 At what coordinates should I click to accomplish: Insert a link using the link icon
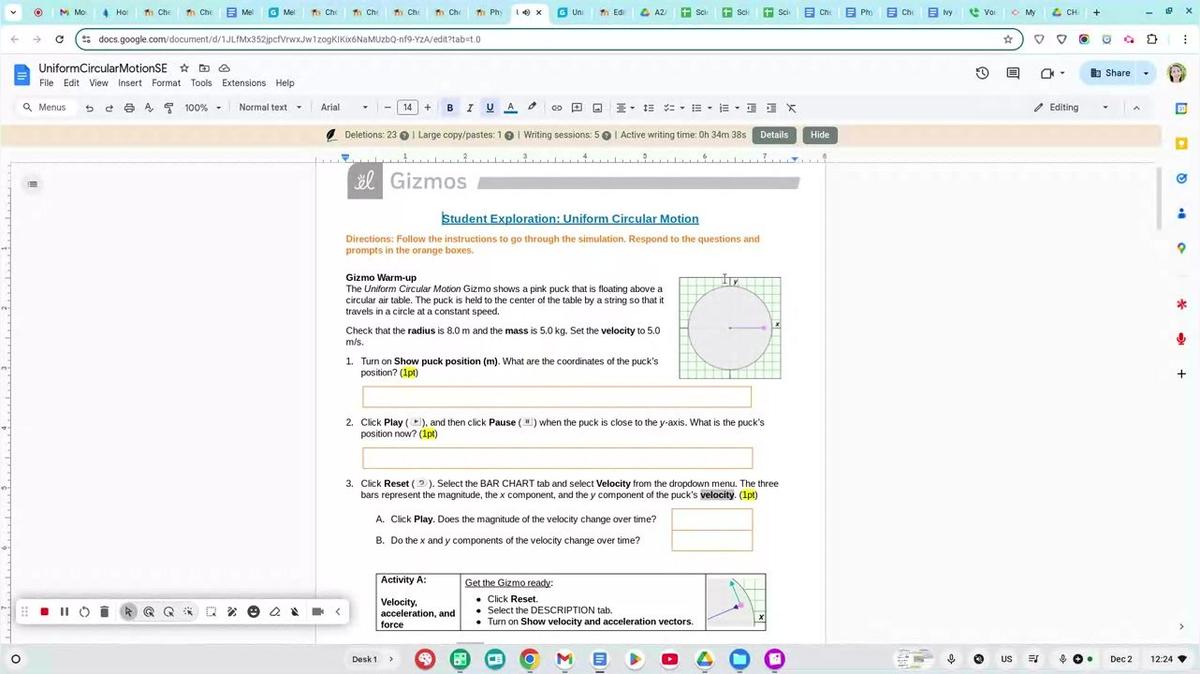click(557, 108)
